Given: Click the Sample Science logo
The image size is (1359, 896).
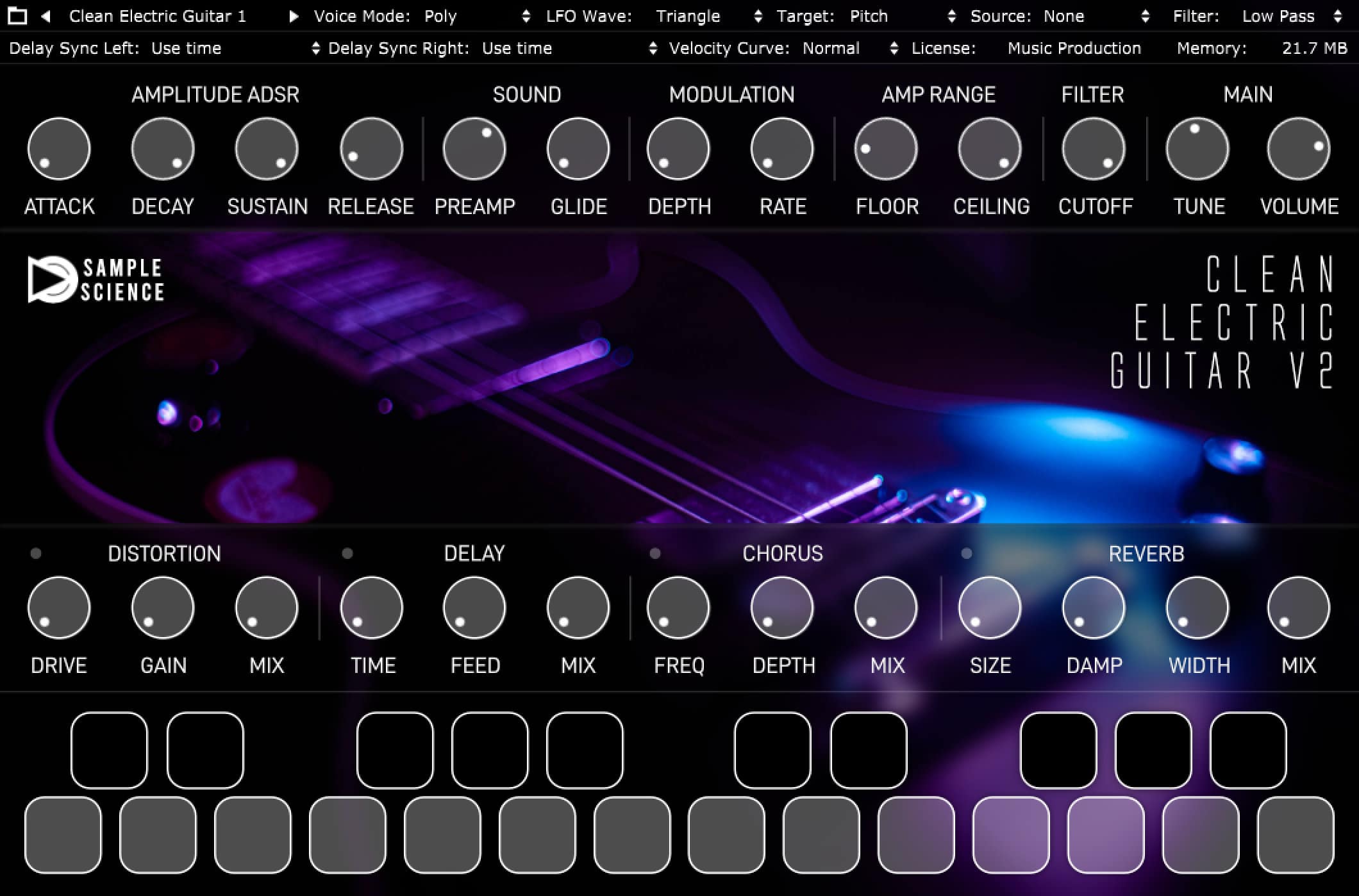Looking at the screenshot, I should click(x=96, y=279).
